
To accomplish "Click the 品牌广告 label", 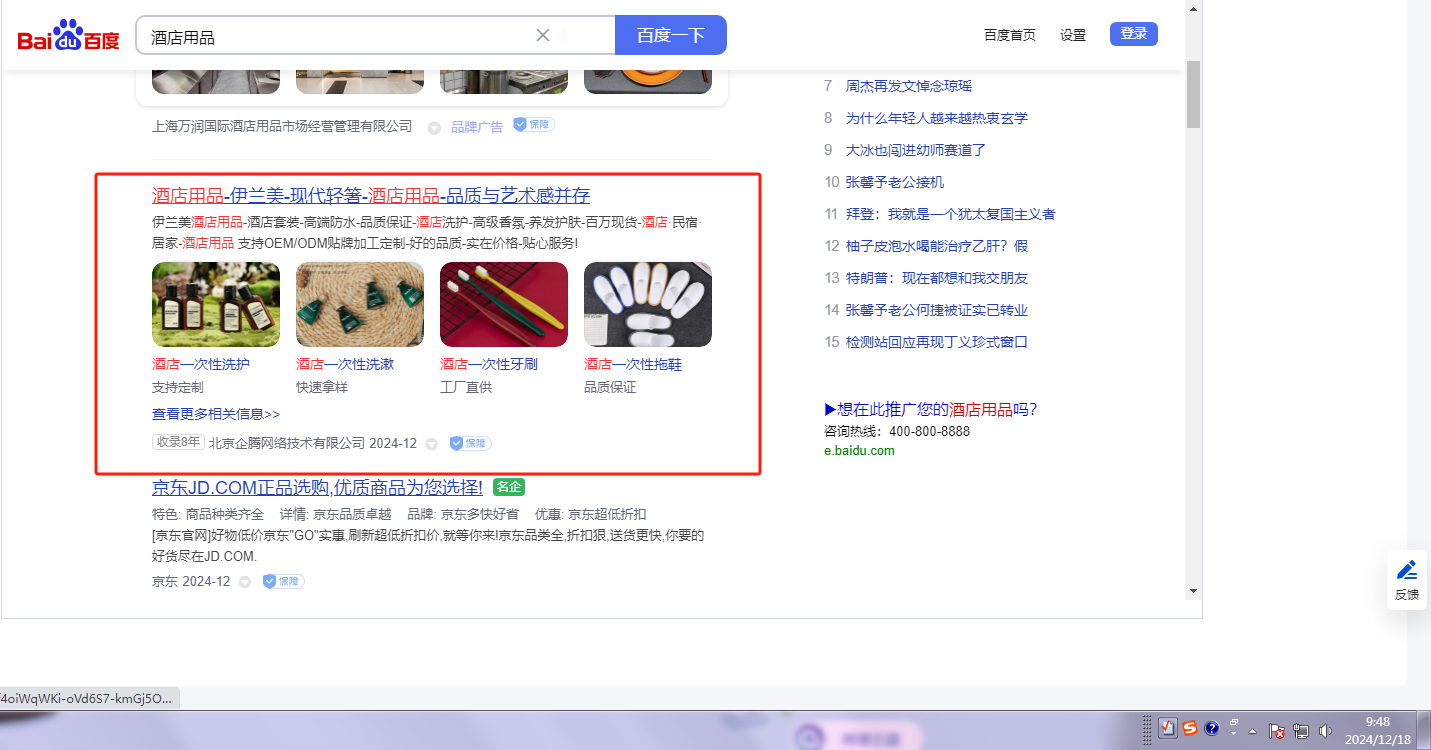I will pos(477,127).
